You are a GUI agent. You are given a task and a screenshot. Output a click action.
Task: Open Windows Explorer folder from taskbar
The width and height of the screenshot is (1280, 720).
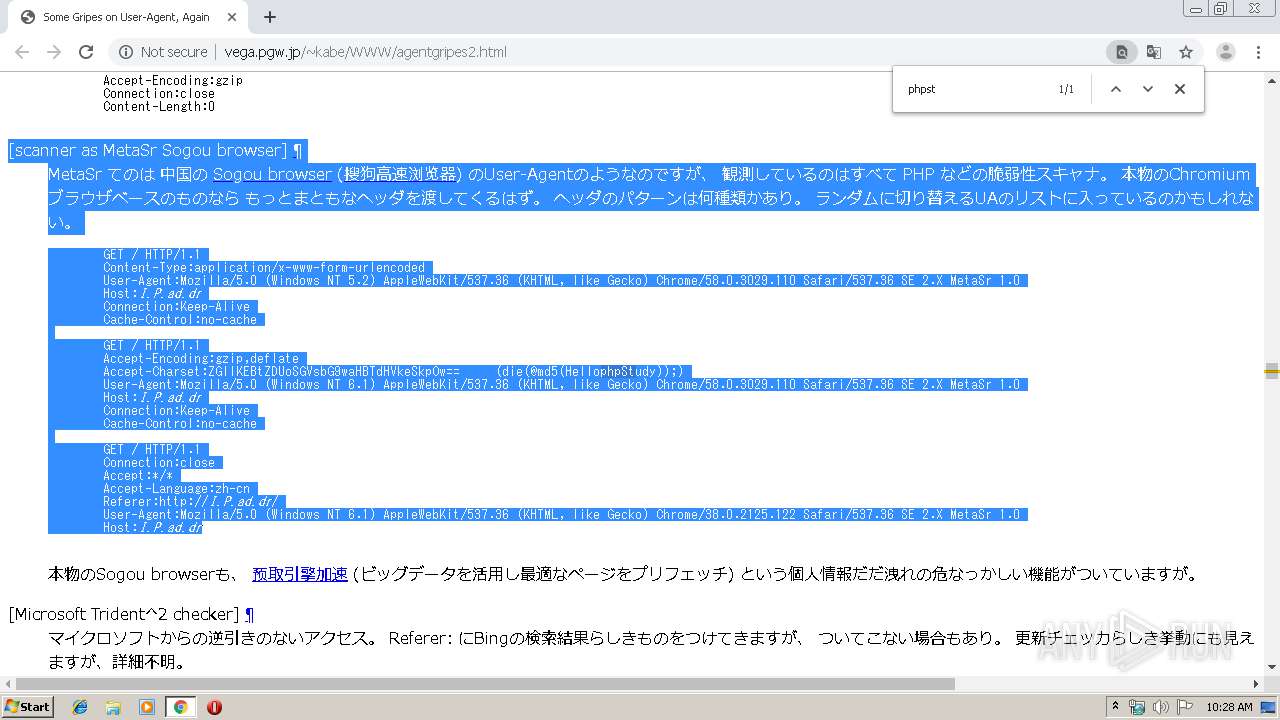click(x=113, y=707)
